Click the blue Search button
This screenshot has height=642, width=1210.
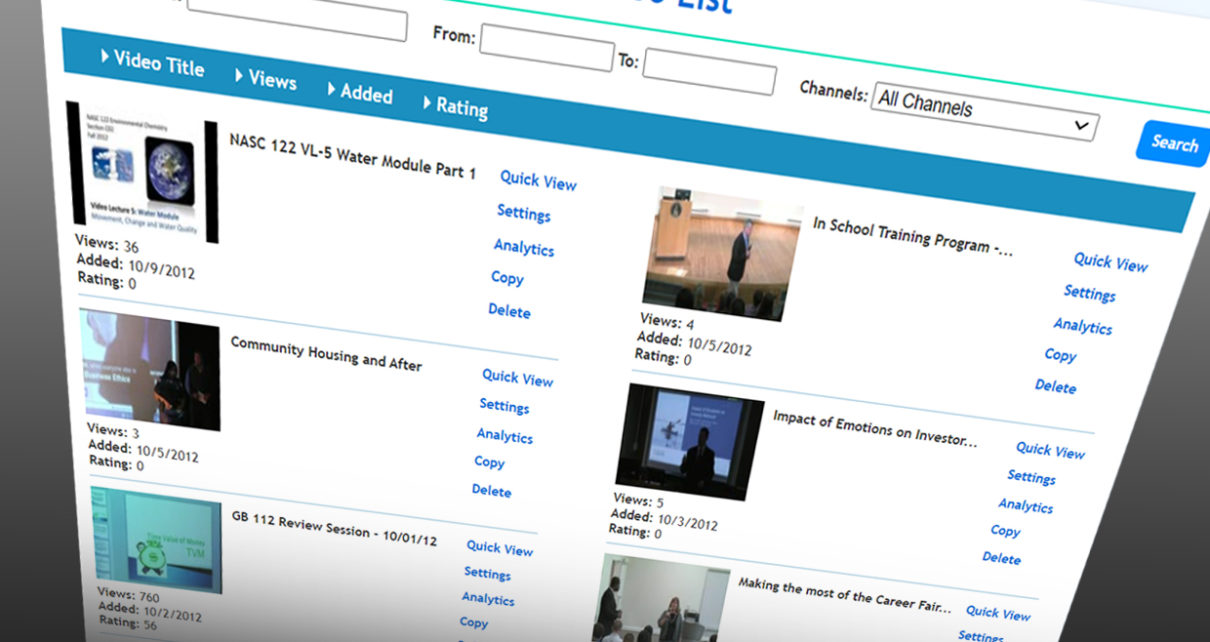click(1173, 142)
